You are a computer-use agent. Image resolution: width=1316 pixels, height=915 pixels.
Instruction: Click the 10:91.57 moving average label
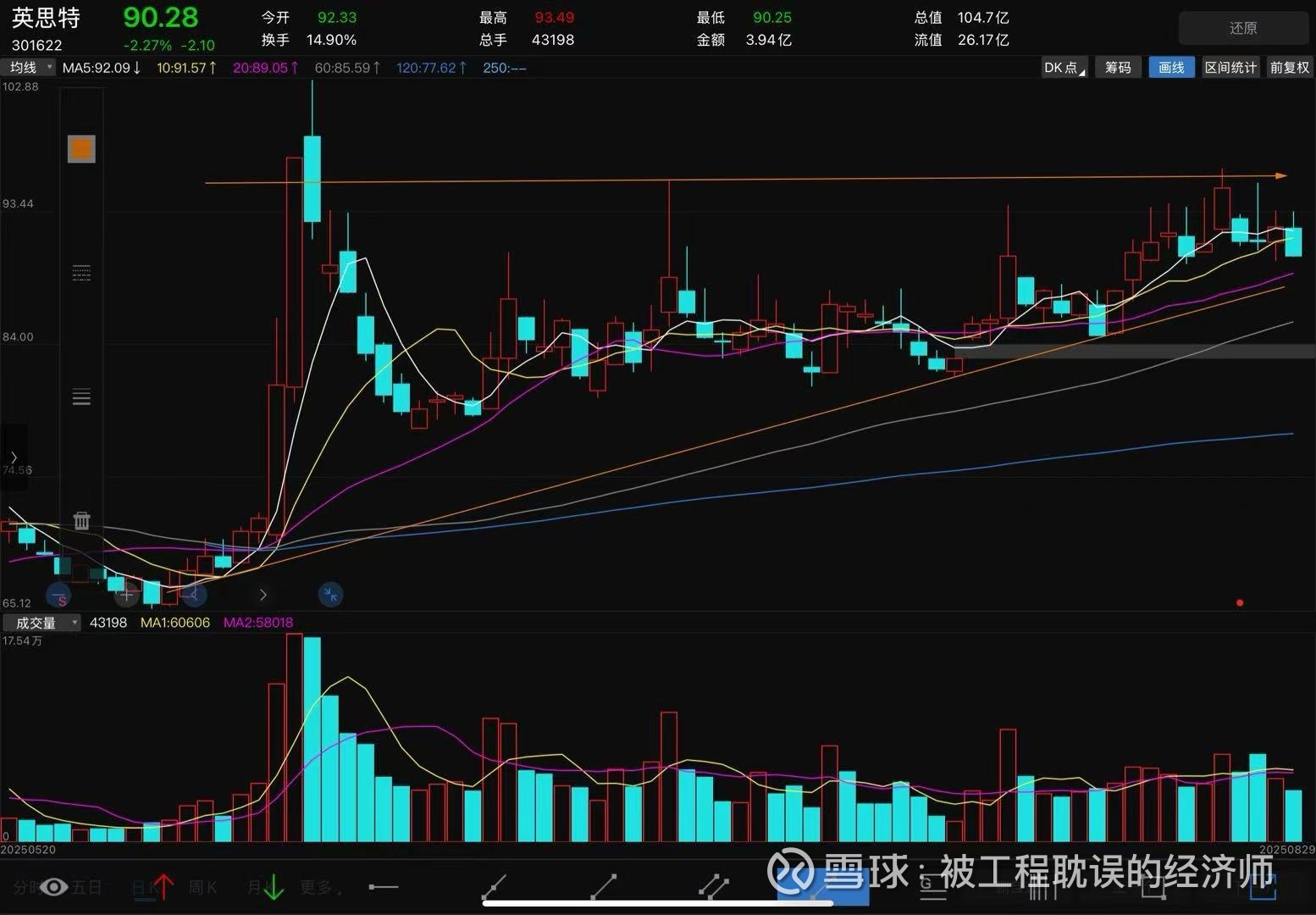click(187, 68)
